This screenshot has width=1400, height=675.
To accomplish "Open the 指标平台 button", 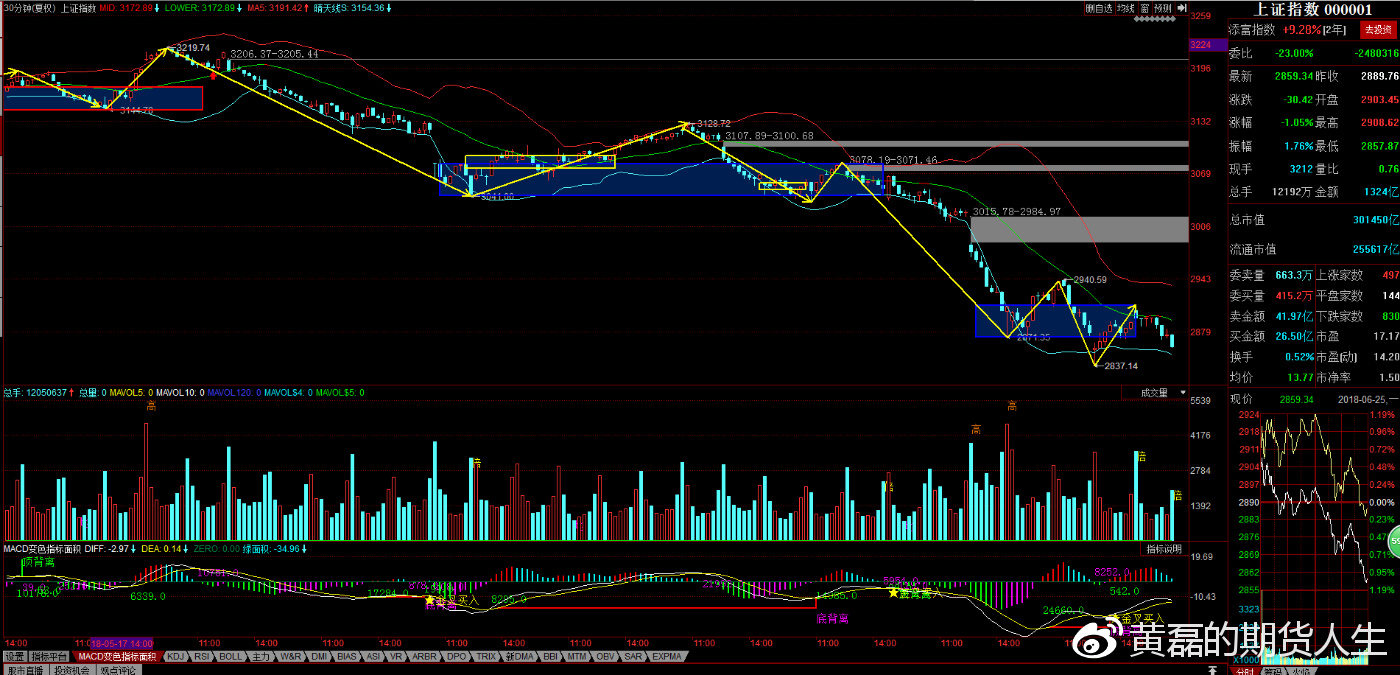I will pyautogui.click(x=50, y=656).
